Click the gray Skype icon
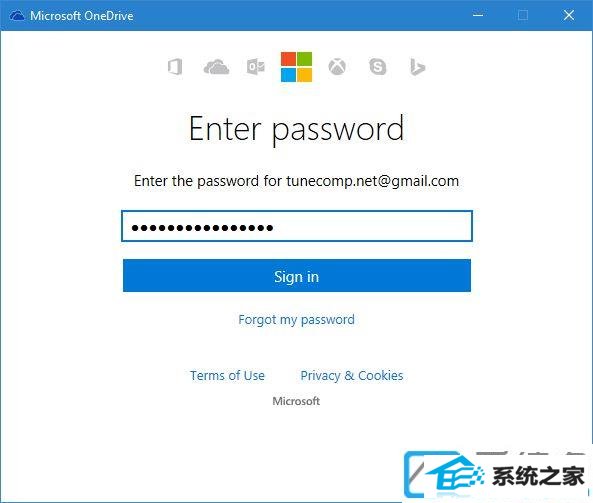The height and width of the screenshot is (503, 593). 377,67
